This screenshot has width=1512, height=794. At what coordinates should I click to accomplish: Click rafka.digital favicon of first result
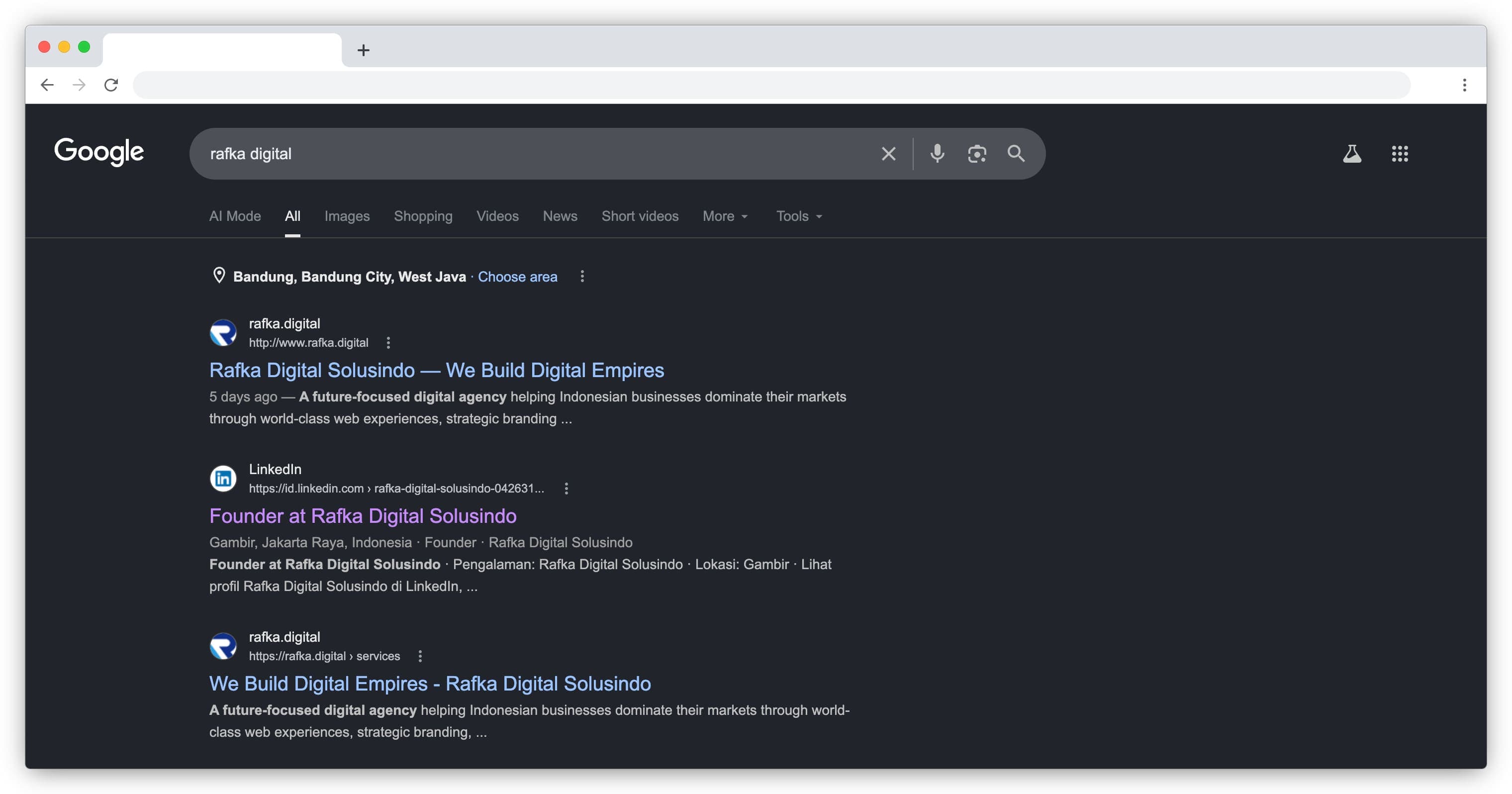point(223,333)
